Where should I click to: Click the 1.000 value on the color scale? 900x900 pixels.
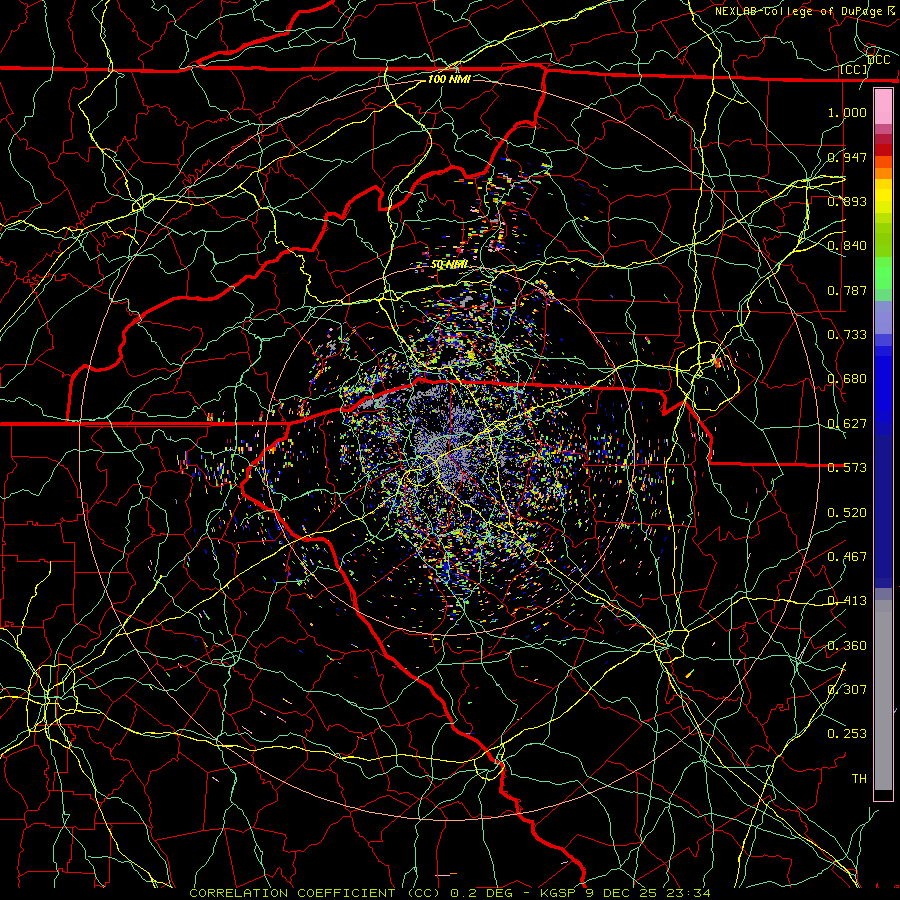[x=847, y=112]
